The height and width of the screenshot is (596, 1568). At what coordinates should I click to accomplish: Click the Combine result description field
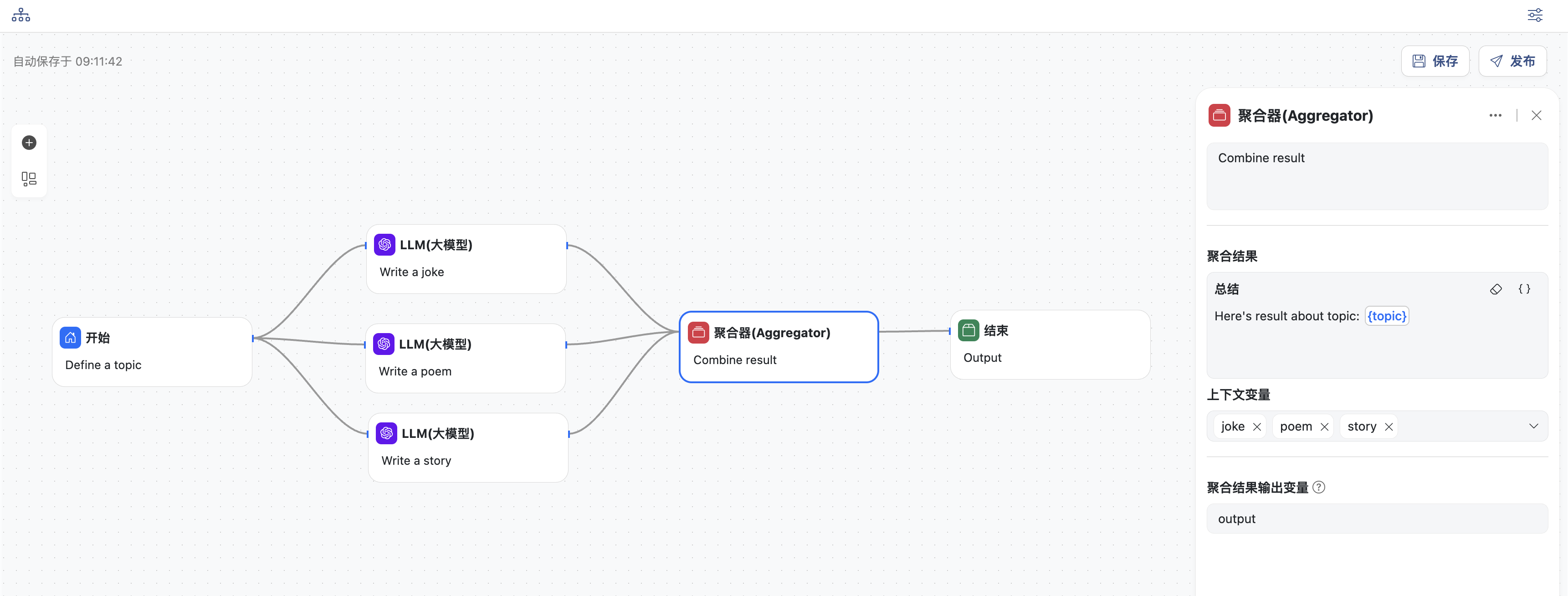[x=1376, y=176]
